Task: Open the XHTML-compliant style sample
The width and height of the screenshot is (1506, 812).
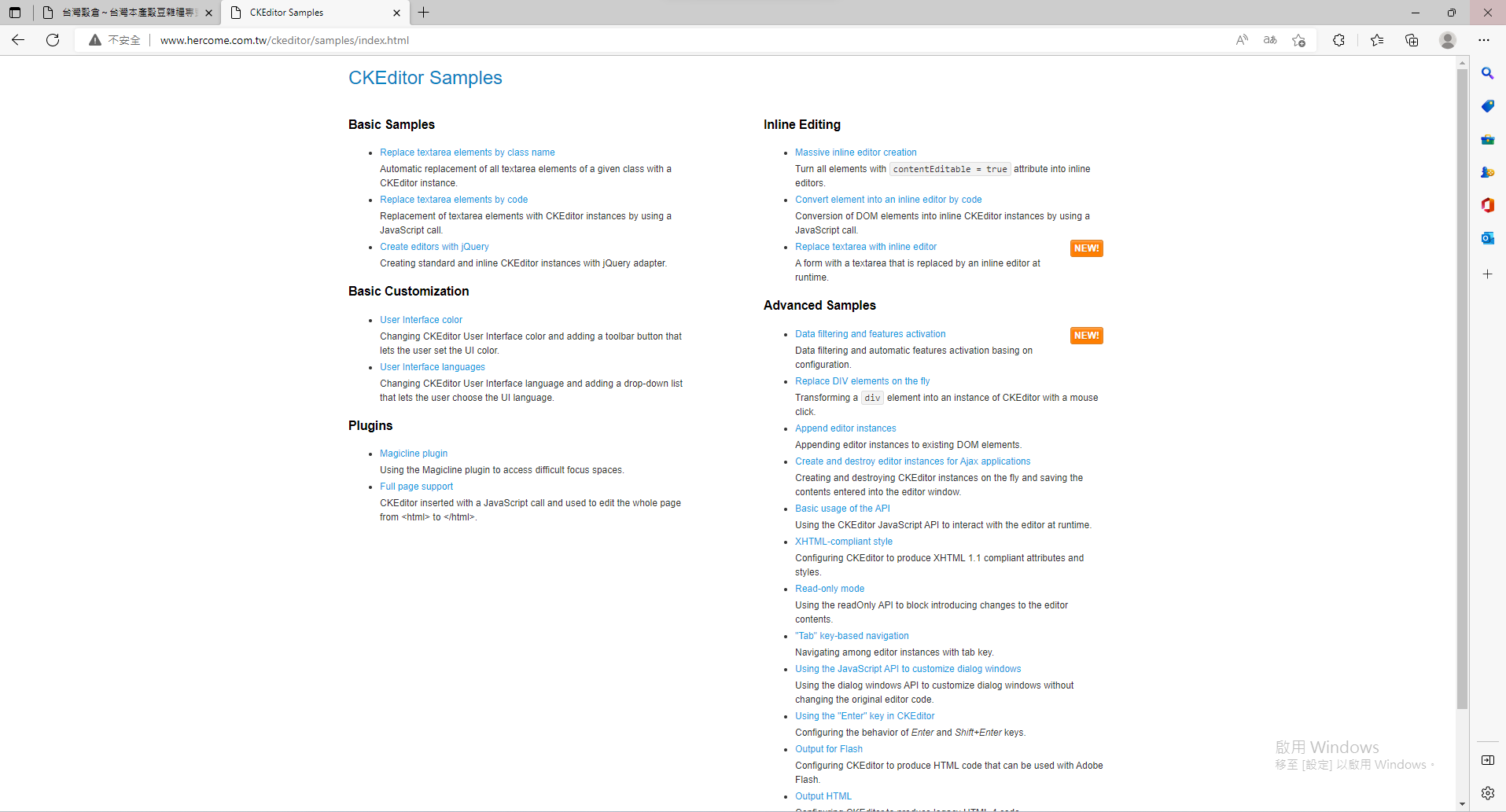Action: (x=844, y=542)
